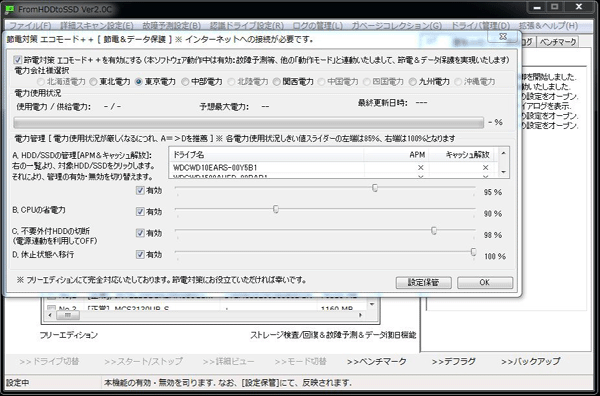Select 九州電力 radio button
The image size is (600, 396).
coord(412,81)
